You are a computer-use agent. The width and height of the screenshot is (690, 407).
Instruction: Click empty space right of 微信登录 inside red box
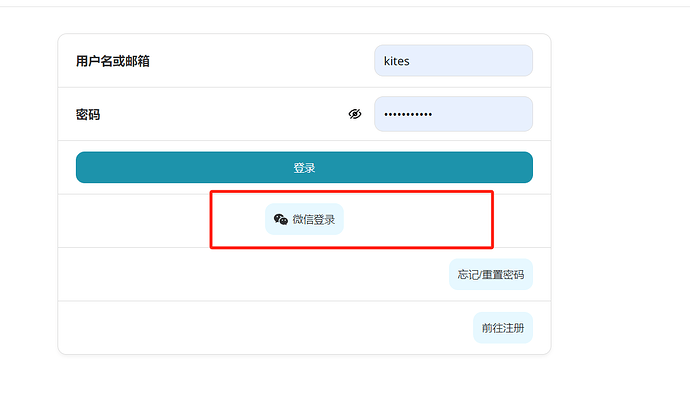pyautogui.click(x=416, y=219)
